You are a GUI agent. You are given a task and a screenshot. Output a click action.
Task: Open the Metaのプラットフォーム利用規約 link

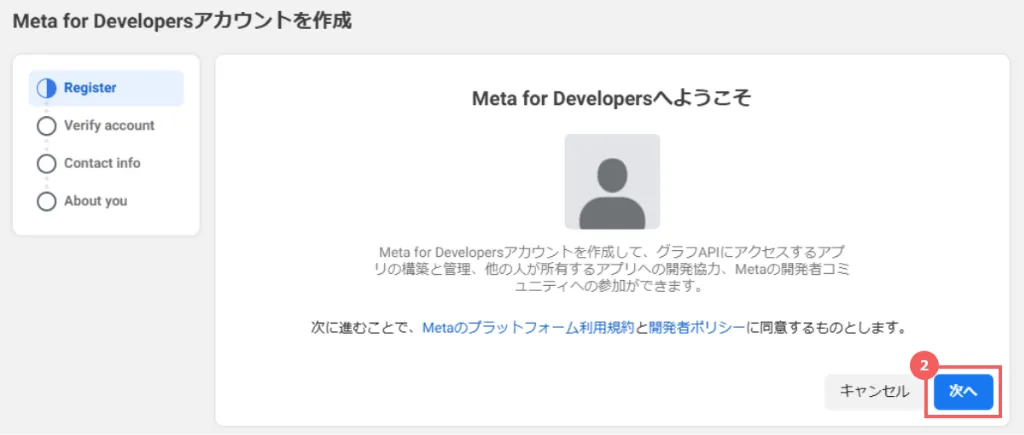(x=528, y=328)
